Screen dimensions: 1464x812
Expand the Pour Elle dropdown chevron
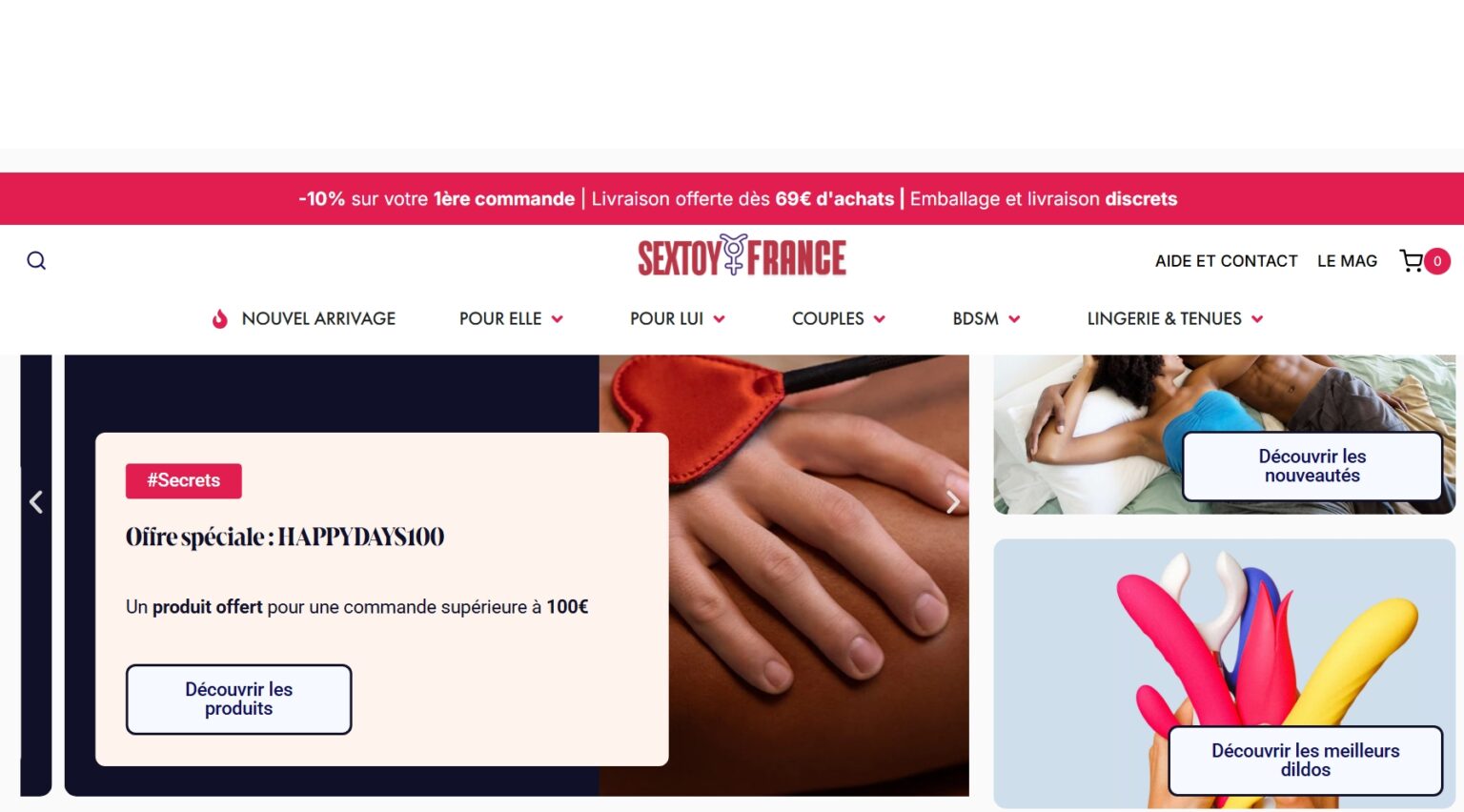(558, 319)
